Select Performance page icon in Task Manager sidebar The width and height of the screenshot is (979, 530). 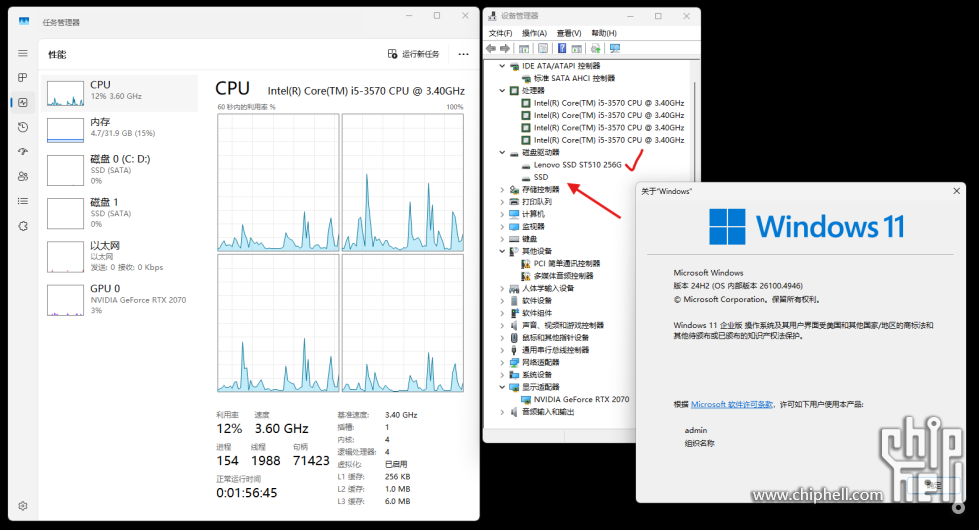point(23,102)
